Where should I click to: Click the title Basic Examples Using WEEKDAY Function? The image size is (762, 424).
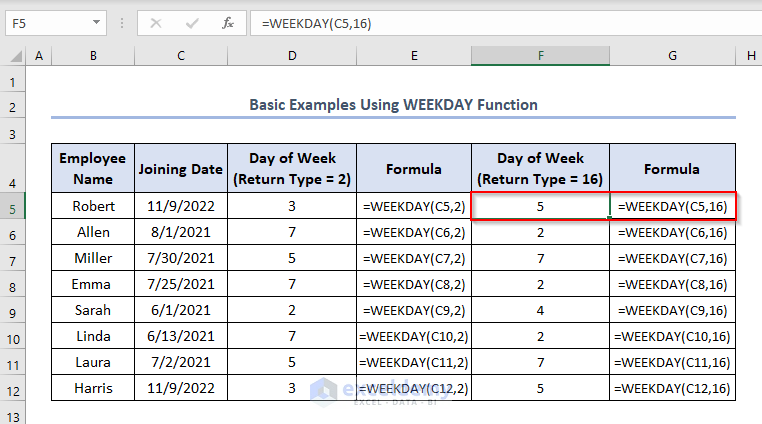tap(393, 104)
